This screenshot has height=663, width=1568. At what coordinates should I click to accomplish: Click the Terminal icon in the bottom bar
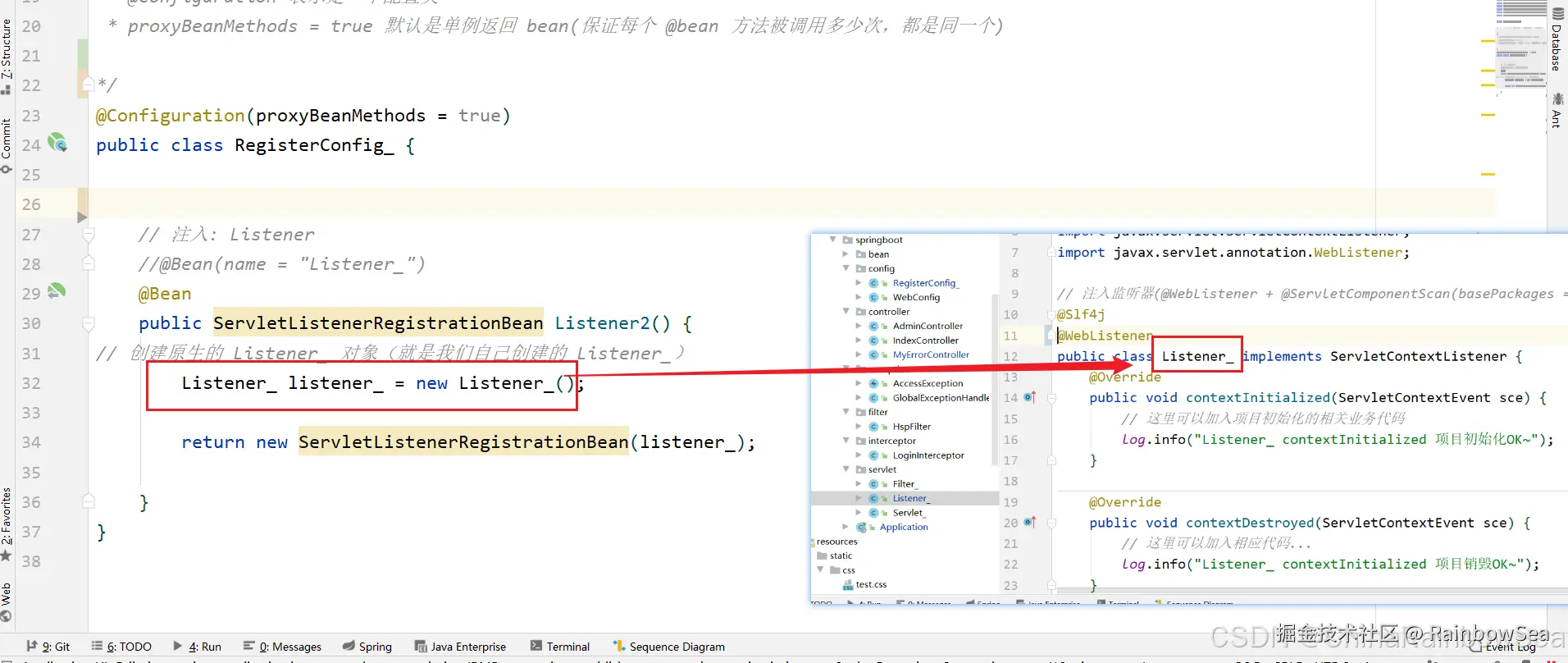(x=536, y=646)
